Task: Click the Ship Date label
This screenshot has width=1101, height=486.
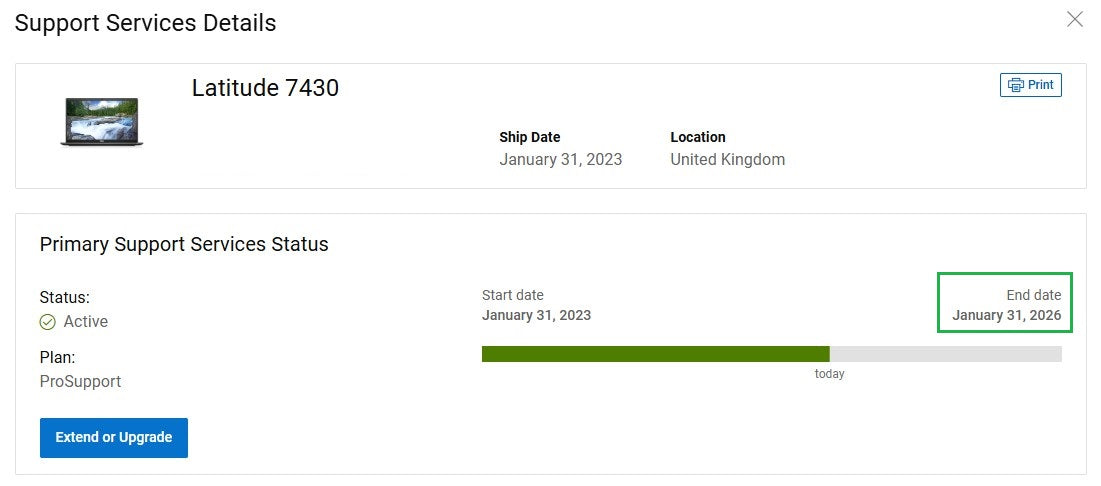Action: (529, 137)
